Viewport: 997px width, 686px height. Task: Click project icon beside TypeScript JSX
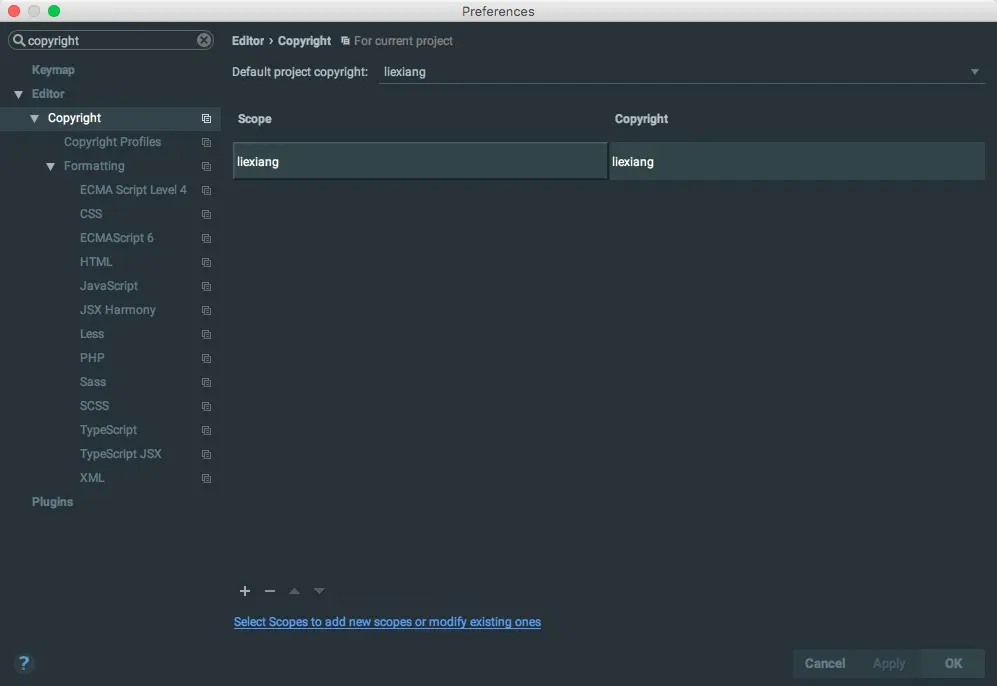tap(206, 455)
